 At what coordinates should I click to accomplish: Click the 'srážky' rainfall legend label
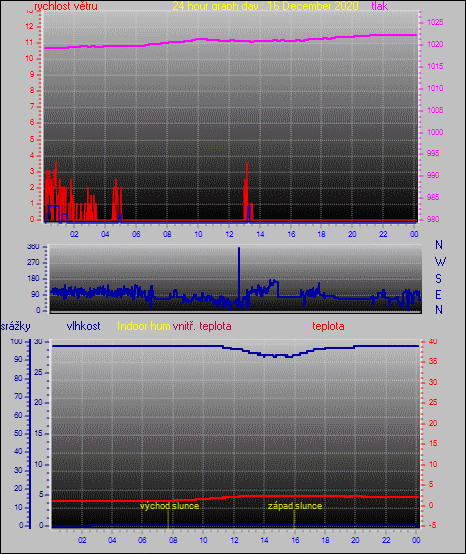click(16, 326)
